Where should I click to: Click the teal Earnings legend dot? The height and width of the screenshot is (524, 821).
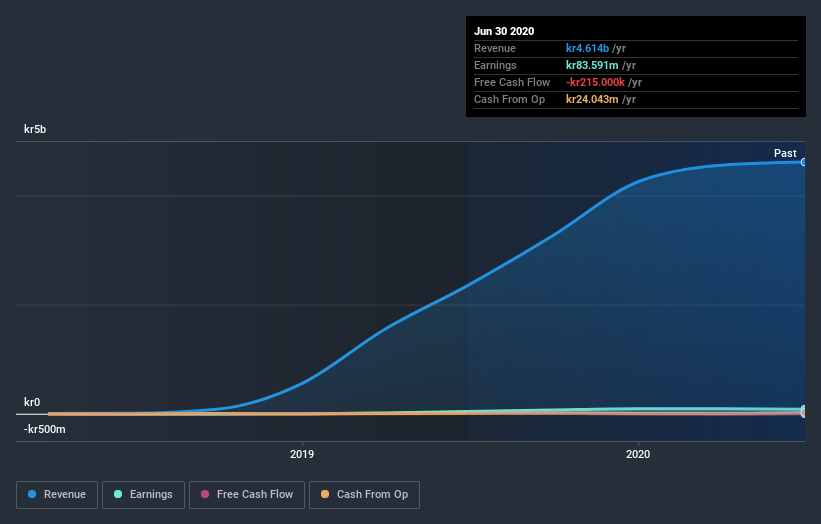118,494
